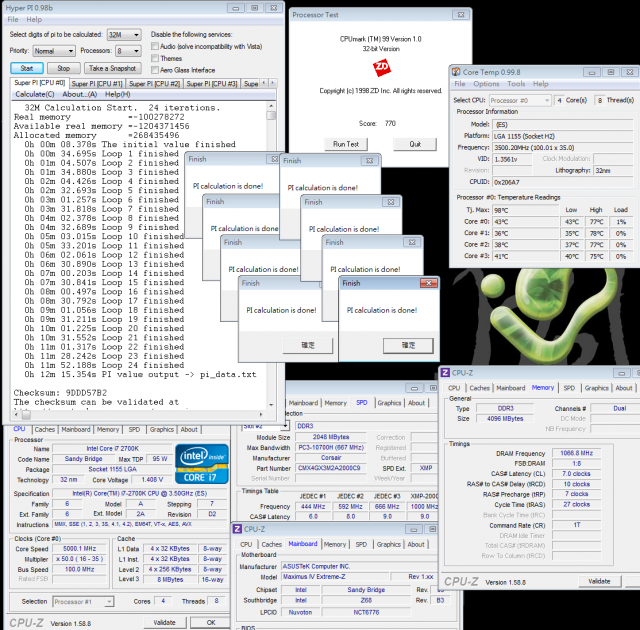Open Core Temp File menu

pyautogui.click(x=460, y=84)
